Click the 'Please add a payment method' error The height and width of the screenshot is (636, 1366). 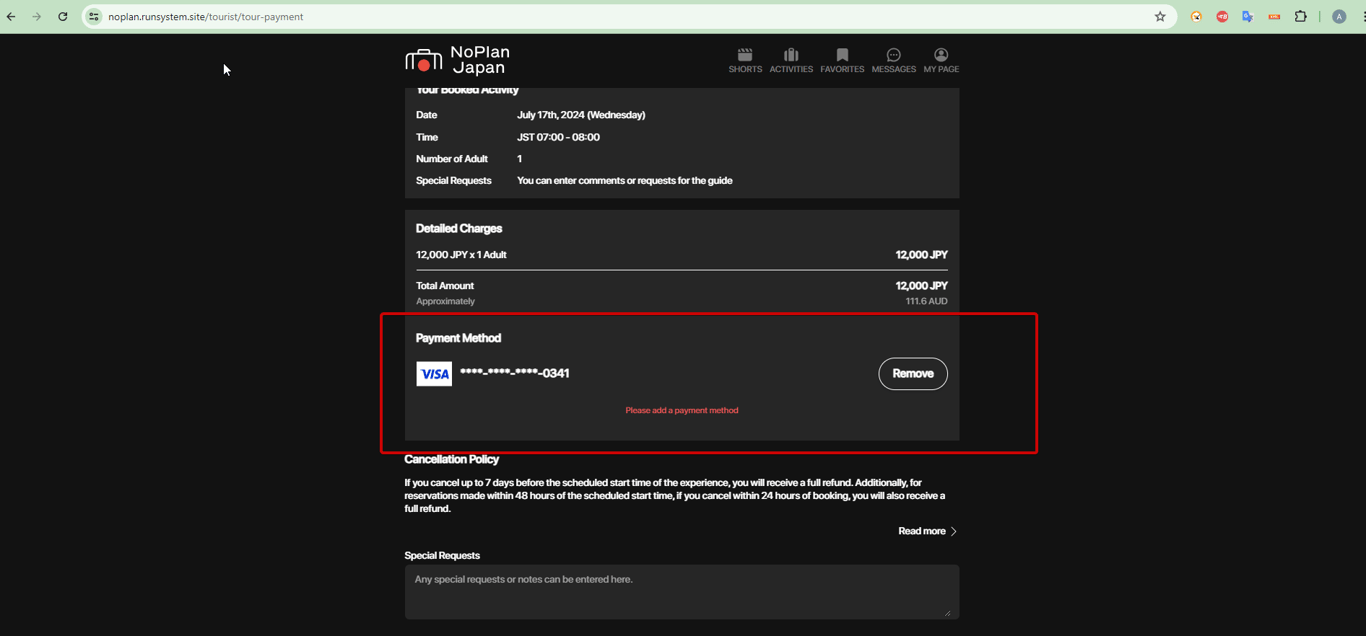coord(682,410)
